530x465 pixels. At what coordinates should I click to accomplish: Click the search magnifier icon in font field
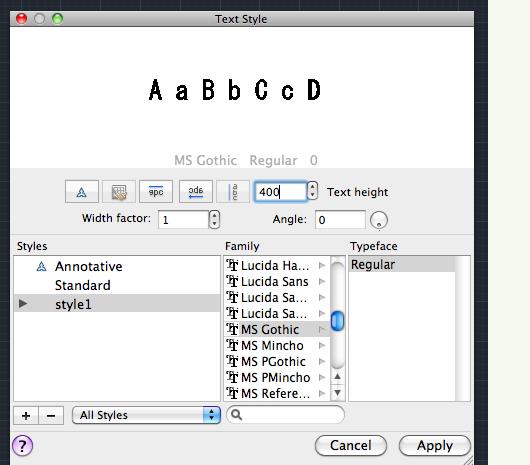click(x=237, y=414)
